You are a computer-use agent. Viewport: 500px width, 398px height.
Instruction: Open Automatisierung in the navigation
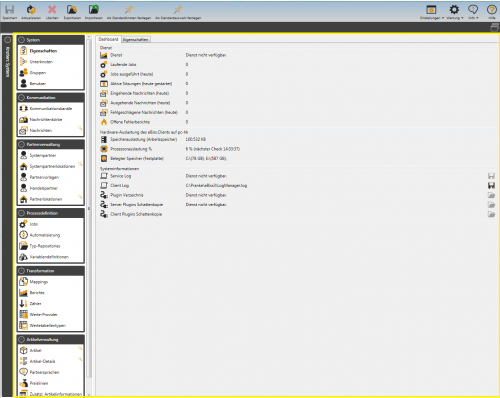(x=45, y=235)
